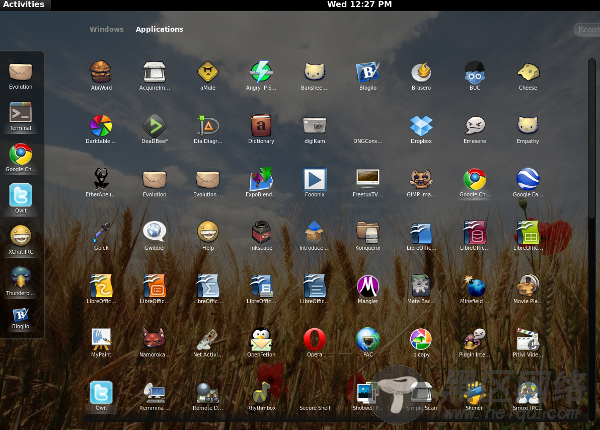Screen dimensions: 600x430
Task: Launch LibreOffice Math sigma icon
Action: [208, 289]
